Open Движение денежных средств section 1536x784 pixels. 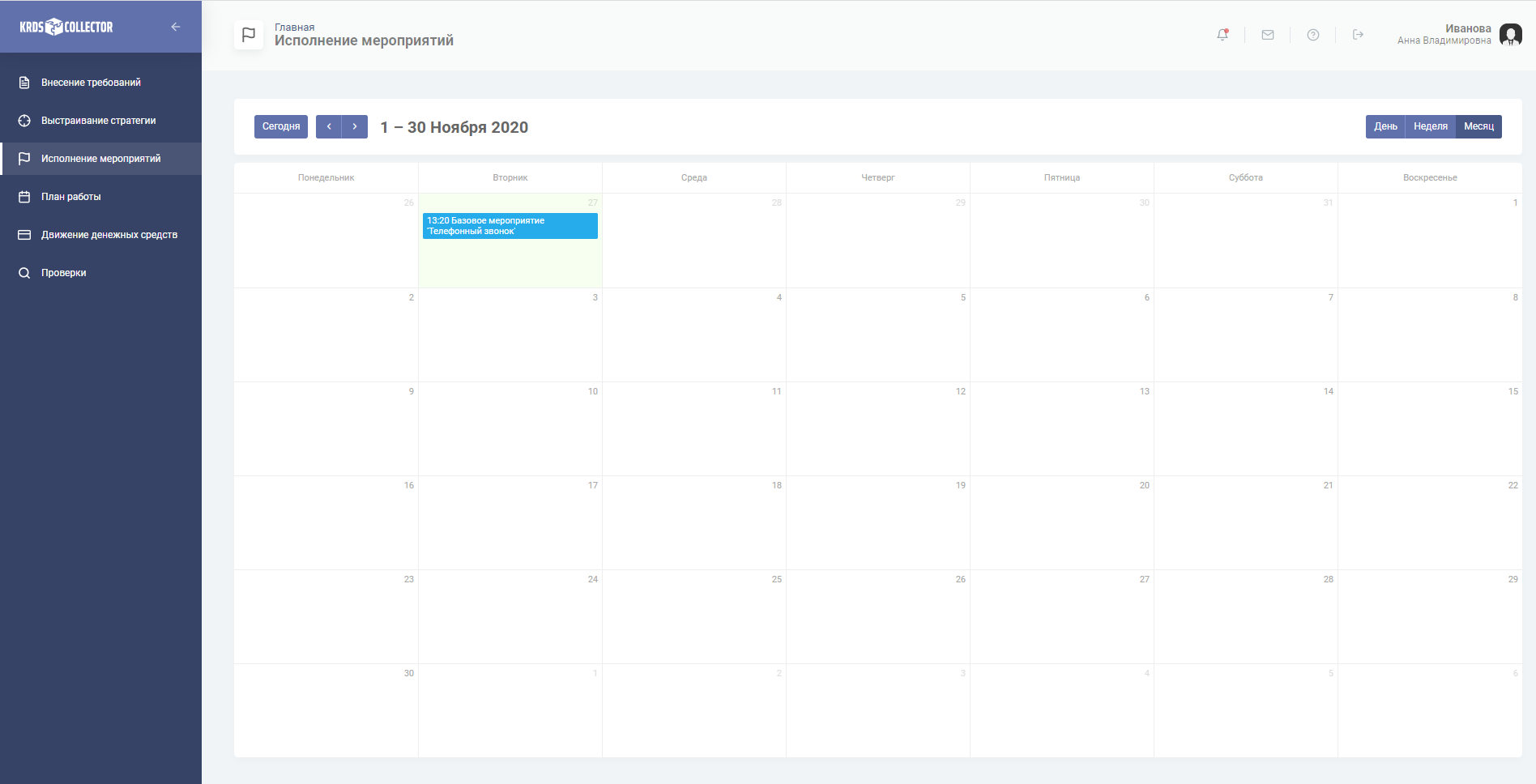(x=109, y=235)
